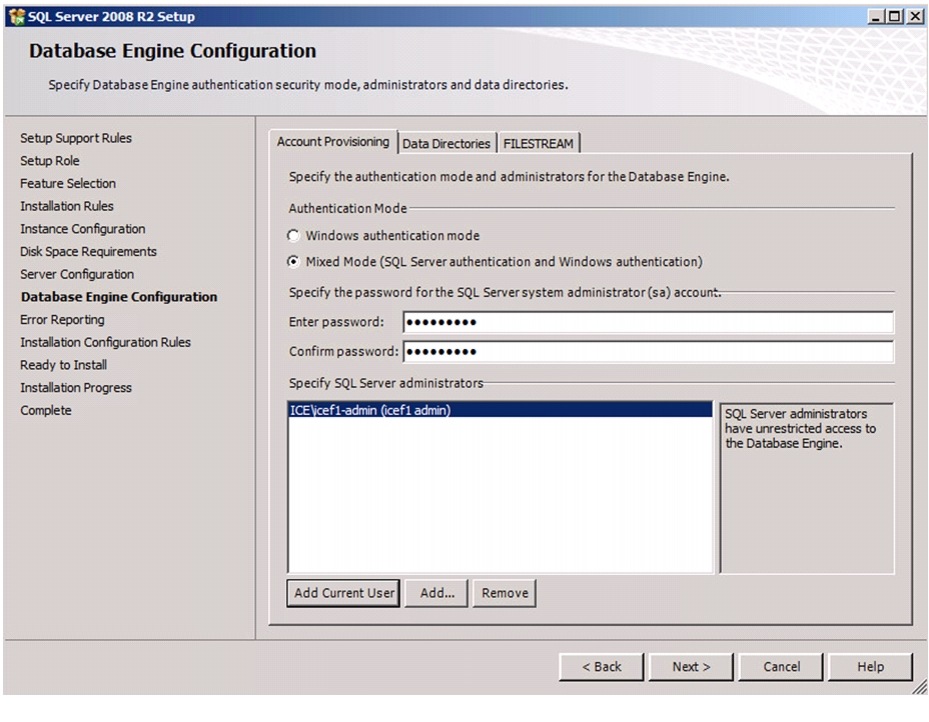Click SQL Server administrators description text
This screenshot has width=929, height=722.
(x=800, y=429)
